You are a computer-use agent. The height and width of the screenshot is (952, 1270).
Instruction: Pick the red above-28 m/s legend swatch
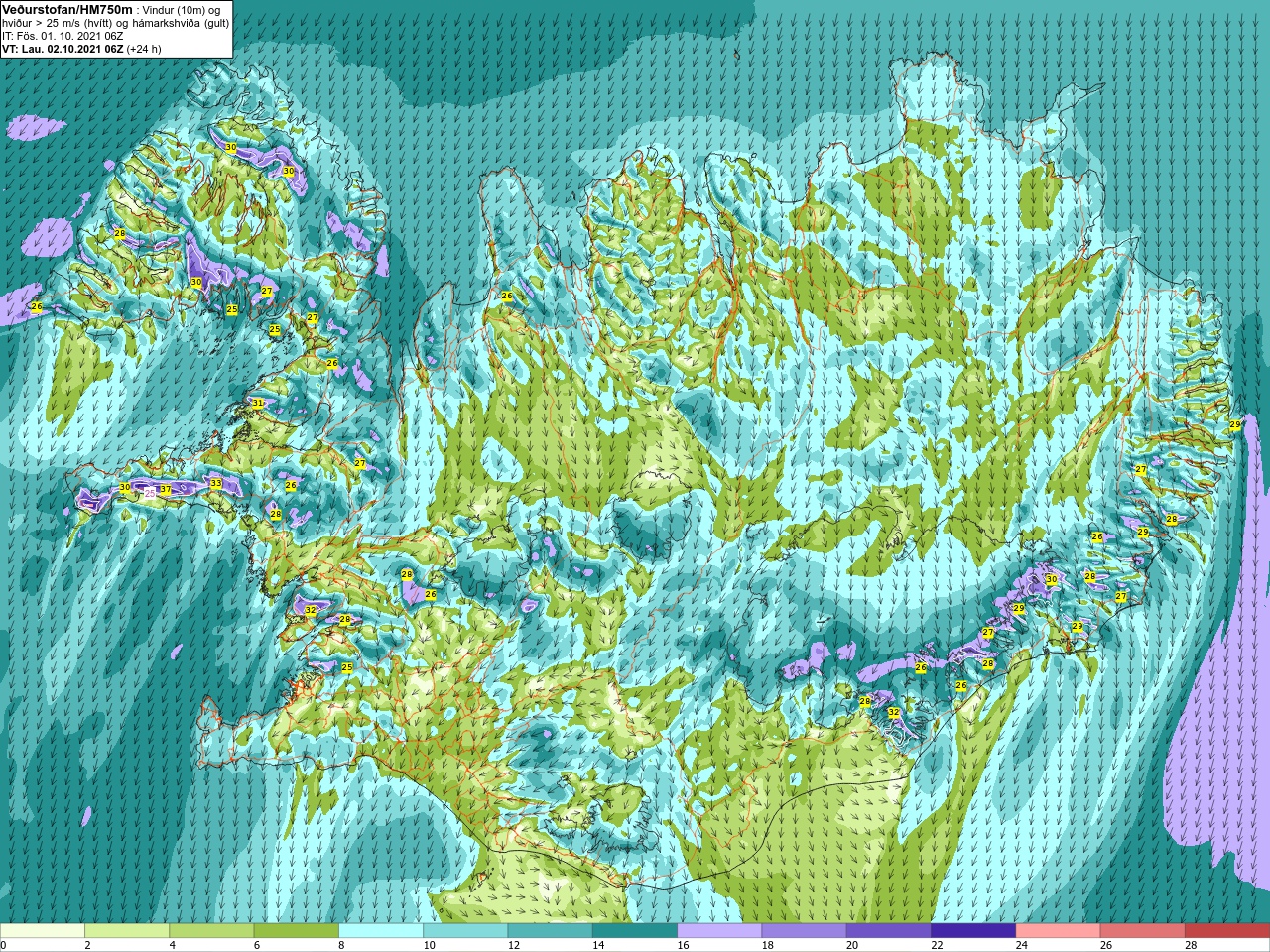[1227, 931]
